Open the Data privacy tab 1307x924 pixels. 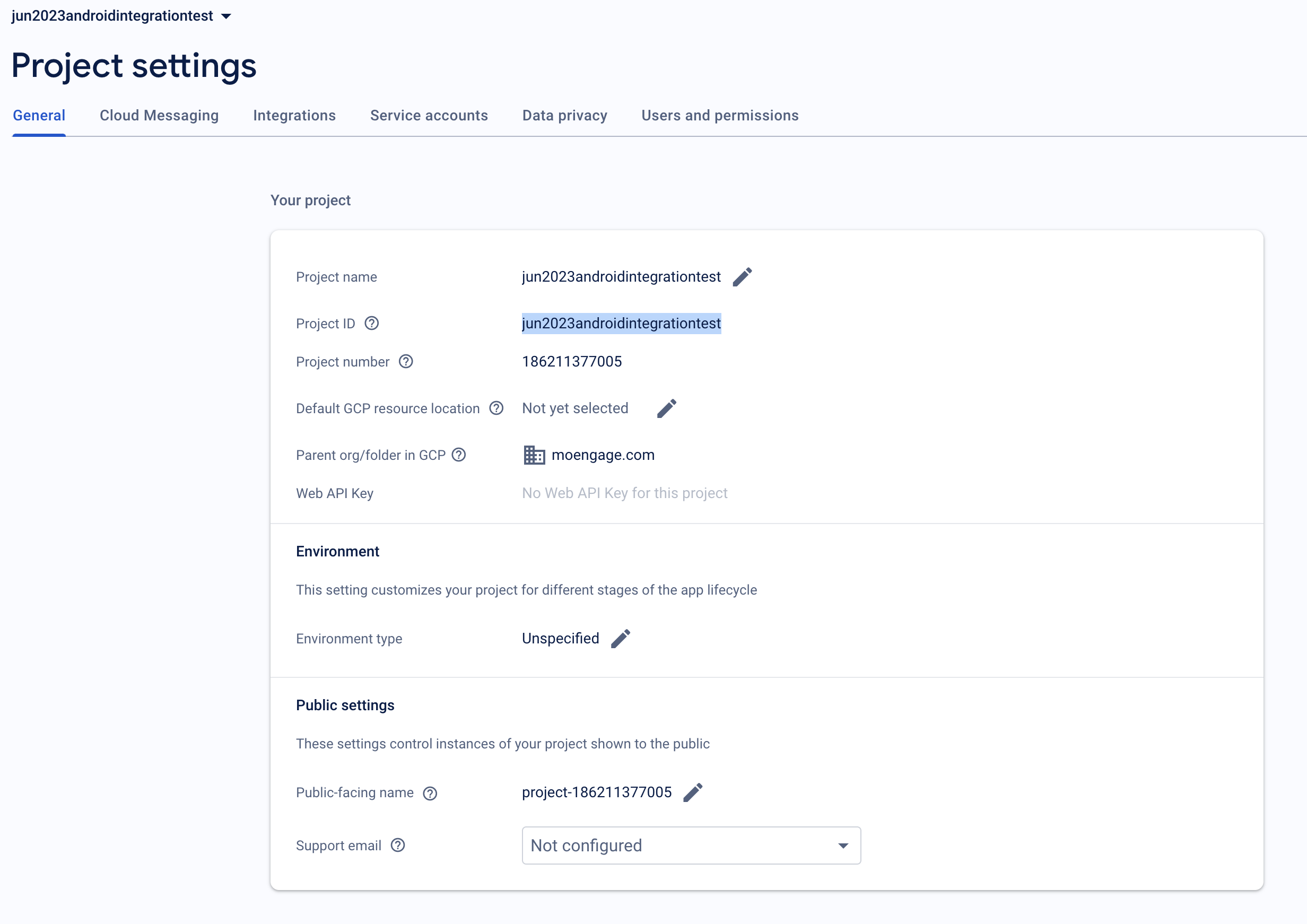tap(565, 116)
